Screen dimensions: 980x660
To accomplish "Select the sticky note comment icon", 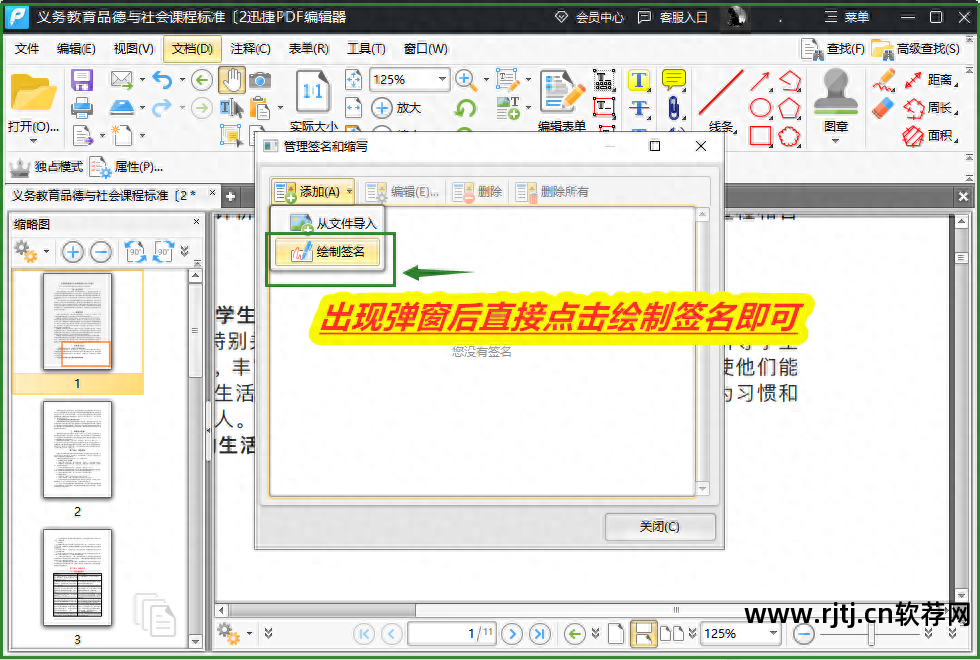I will (x=674, y=80).
